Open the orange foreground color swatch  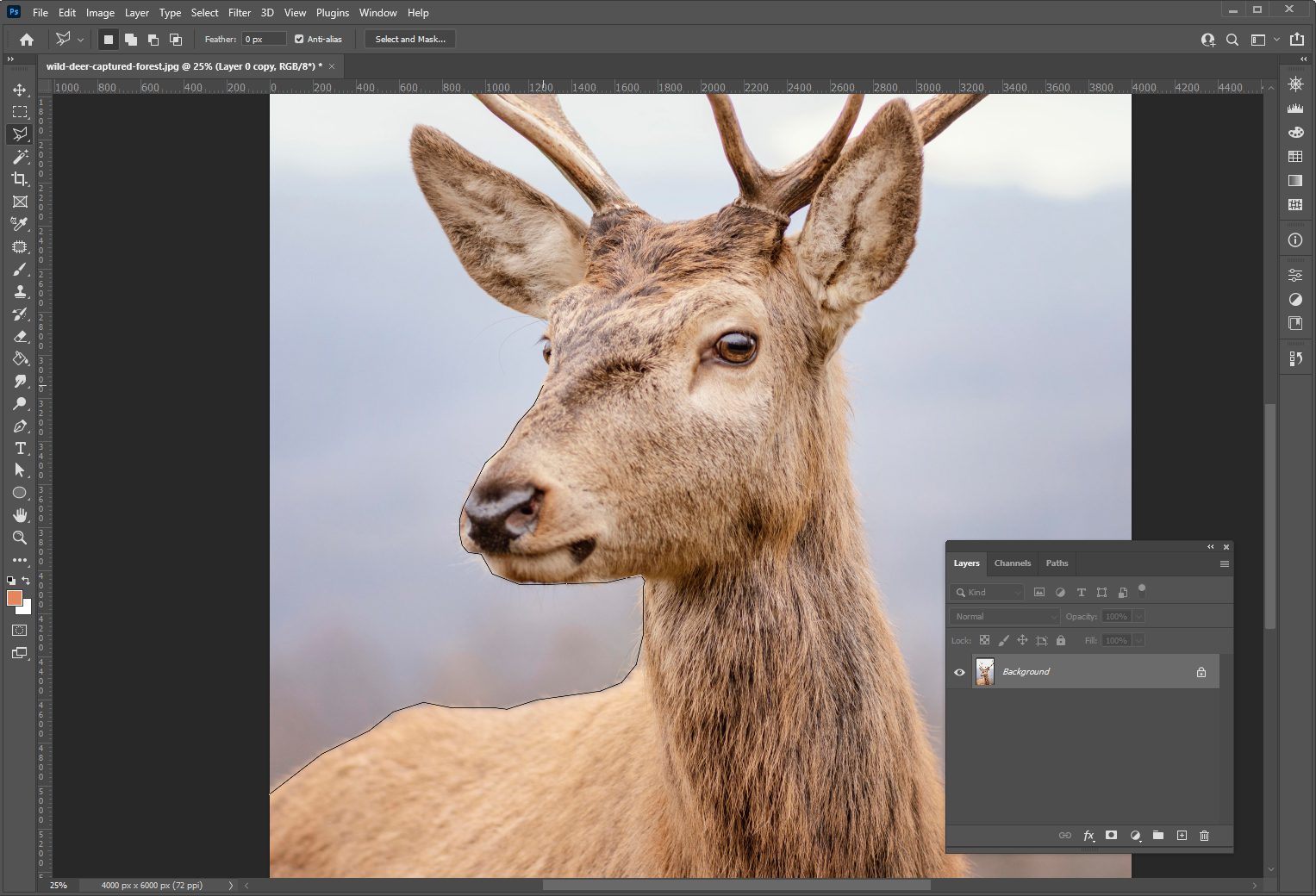click(x=14, y=598)
